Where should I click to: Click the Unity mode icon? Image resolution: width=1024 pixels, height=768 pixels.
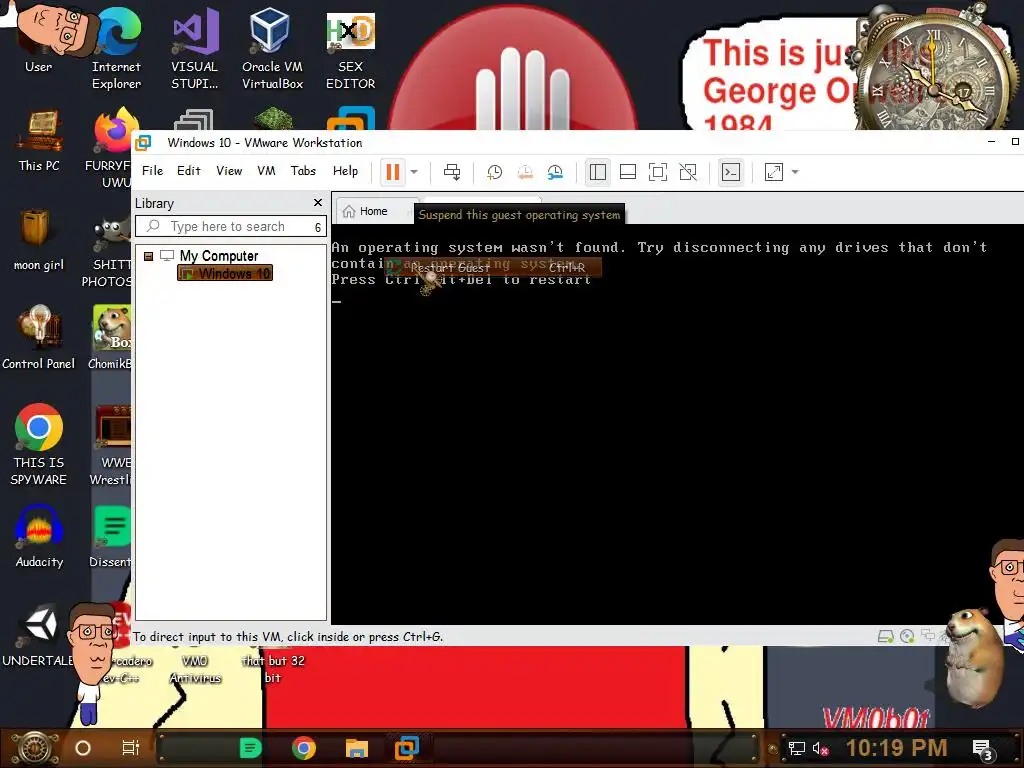[688, 172]
